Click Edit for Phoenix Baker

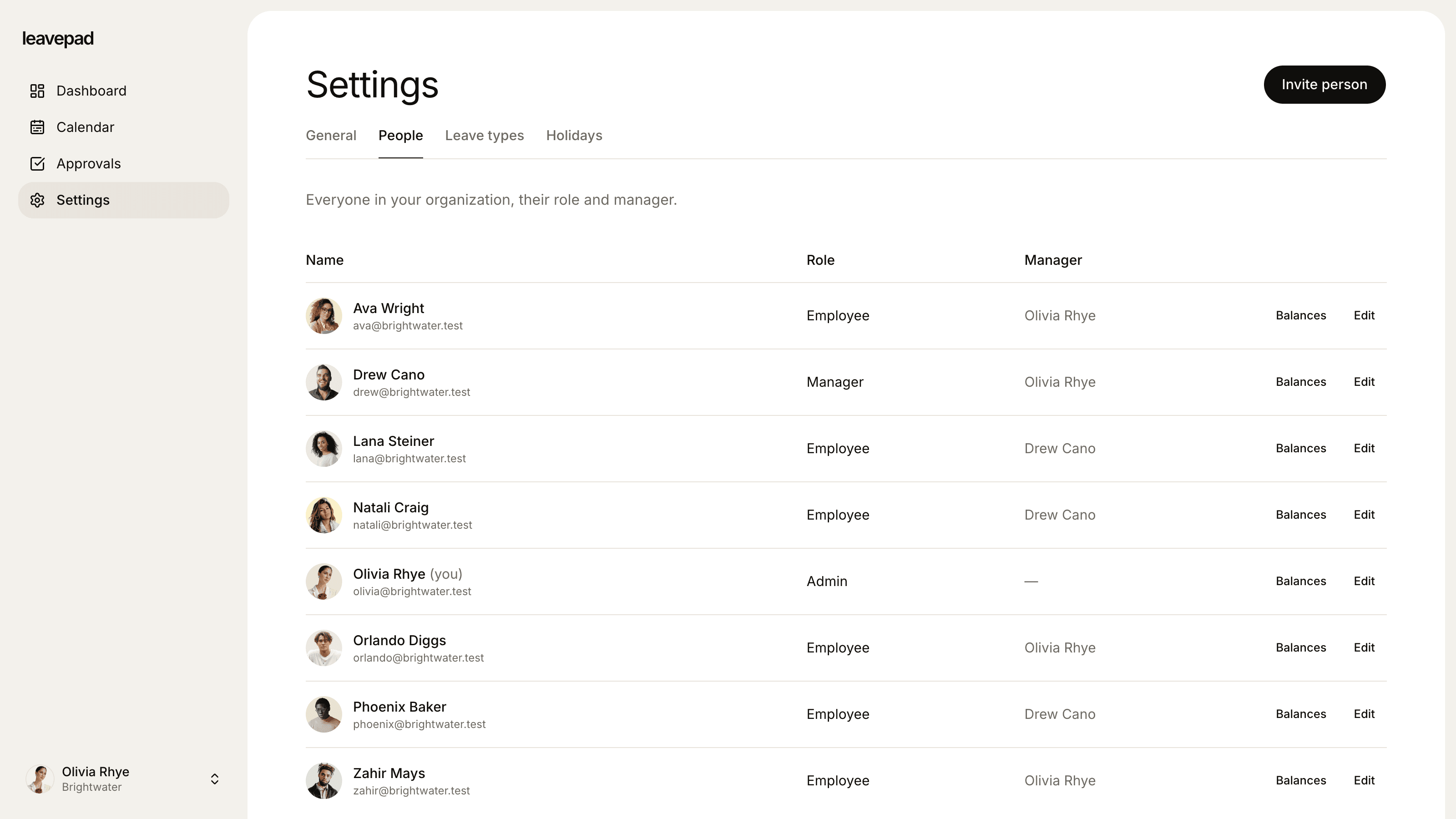coord(1364,714)
